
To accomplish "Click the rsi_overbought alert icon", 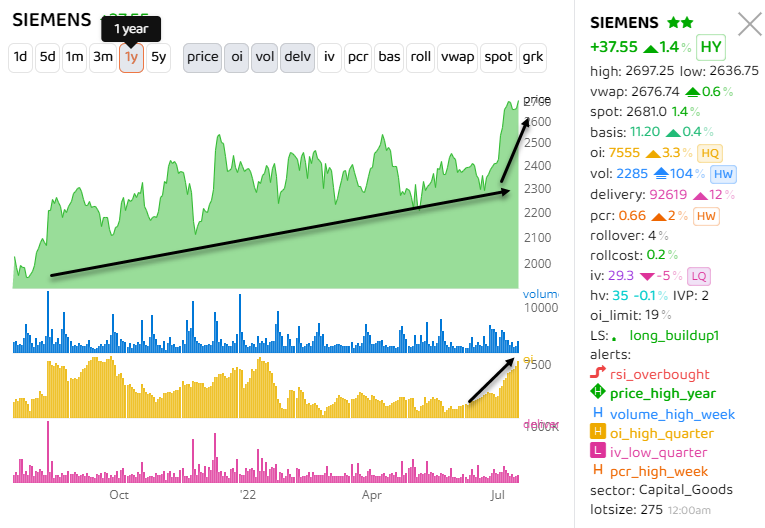I will [x=598, y=373].
